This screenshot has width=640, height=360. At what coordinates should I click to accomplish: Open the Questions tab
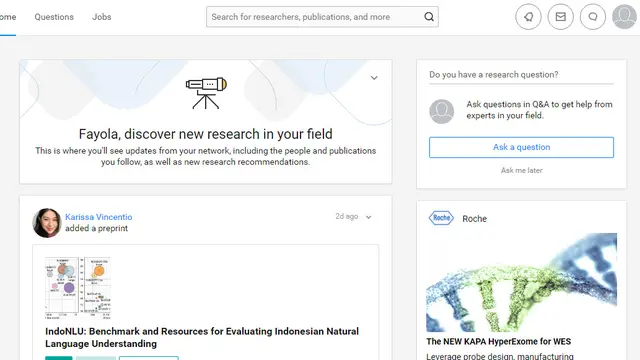(54, 17)
